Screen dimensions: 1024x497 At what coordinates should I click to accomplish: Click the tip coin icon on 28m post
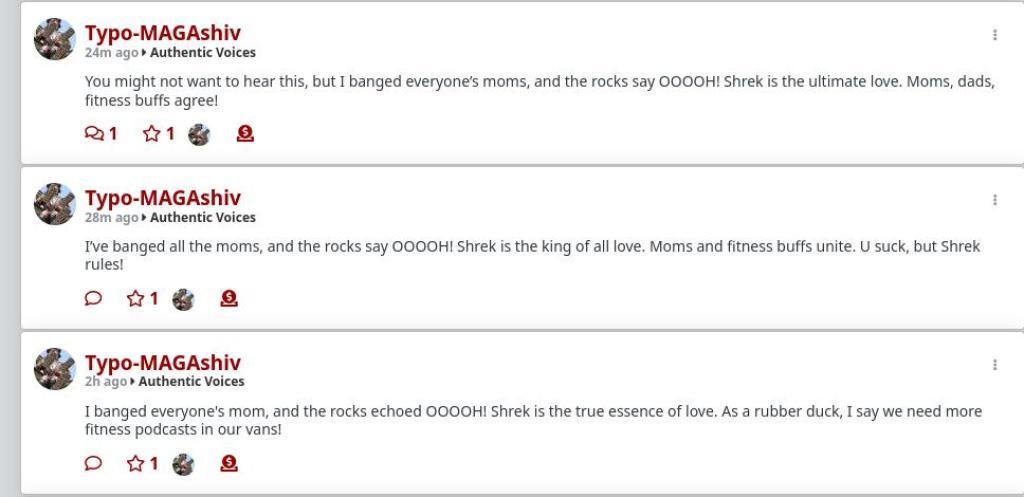tap(228, 298)
